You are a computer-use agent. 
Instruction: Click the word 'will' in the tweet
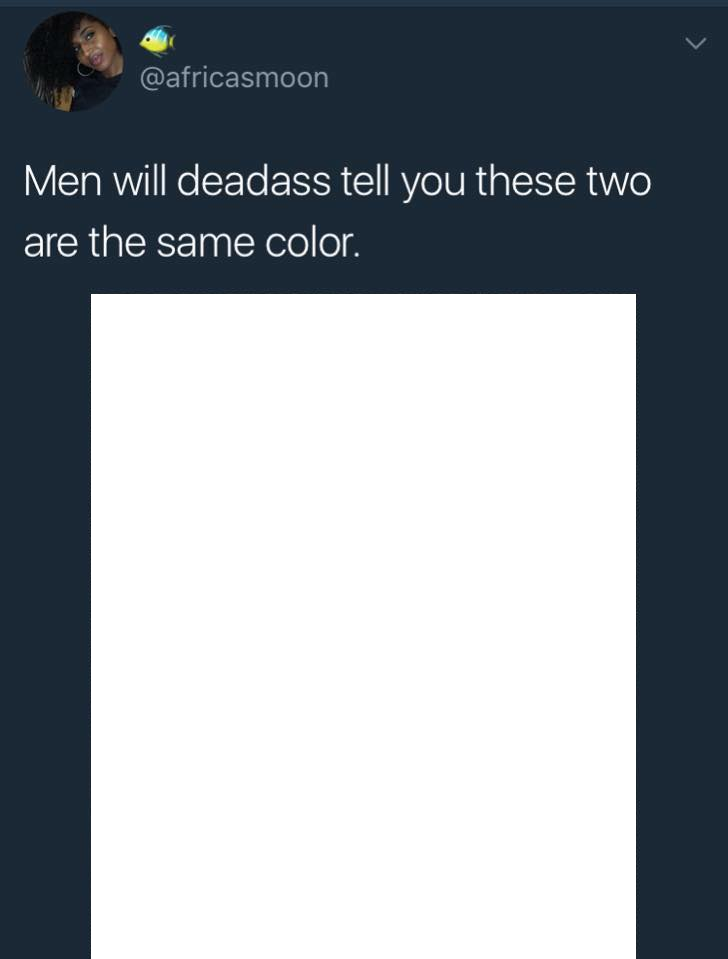(x=139, y=181)
